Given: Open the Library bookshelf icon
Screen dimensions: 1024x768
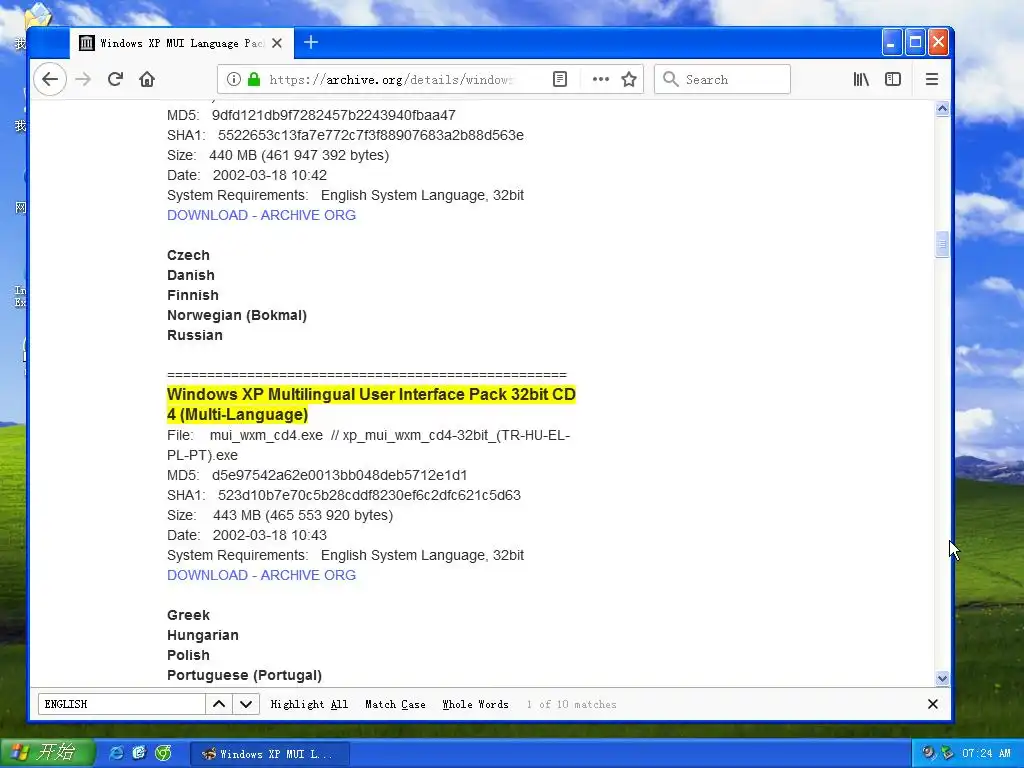Looking at the screenshot, I should (861, 80).
